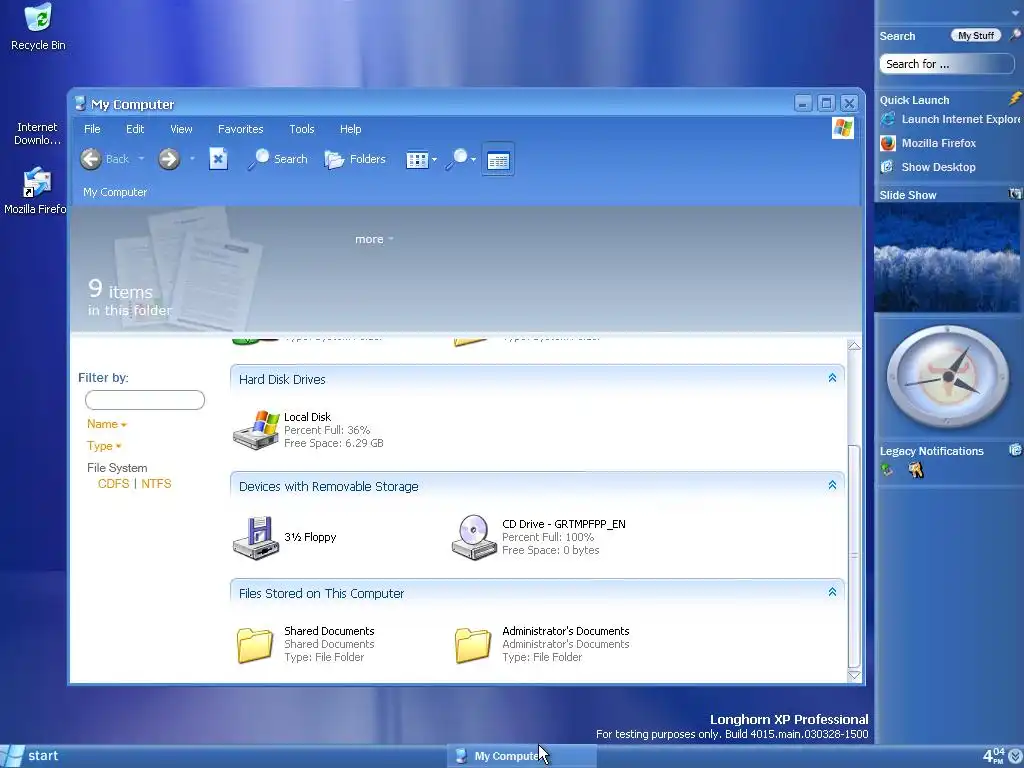The height and width of the screenshot is (768, 1024).
Task: Open the magnifier dropdown arrow
Action: [473, 159]
